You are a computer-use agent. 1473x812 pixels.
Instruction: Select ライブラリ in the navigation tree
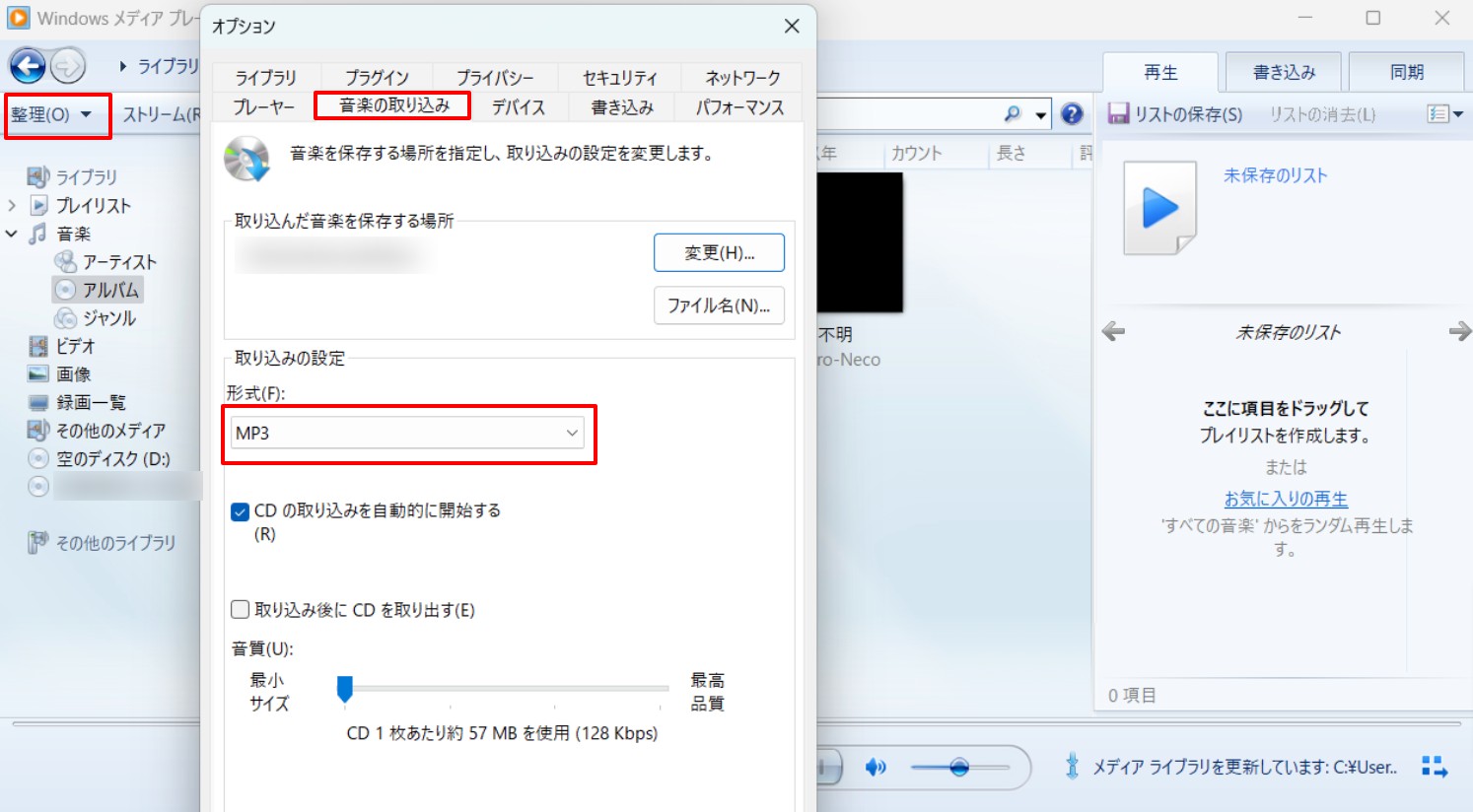86,177
